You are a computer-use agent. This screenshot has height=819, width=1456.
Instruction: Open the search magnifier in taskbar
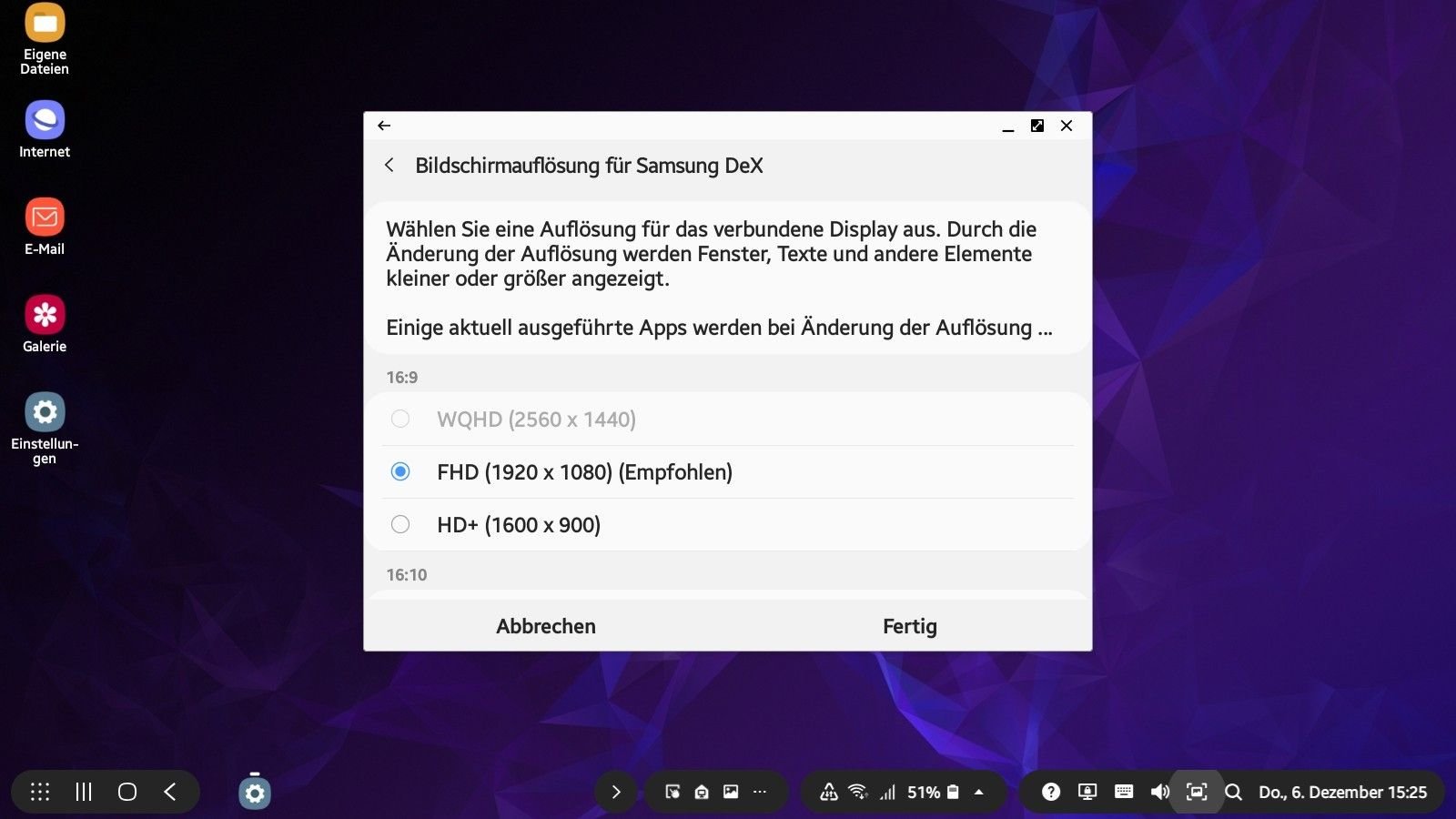click(x=1233, y=792)
